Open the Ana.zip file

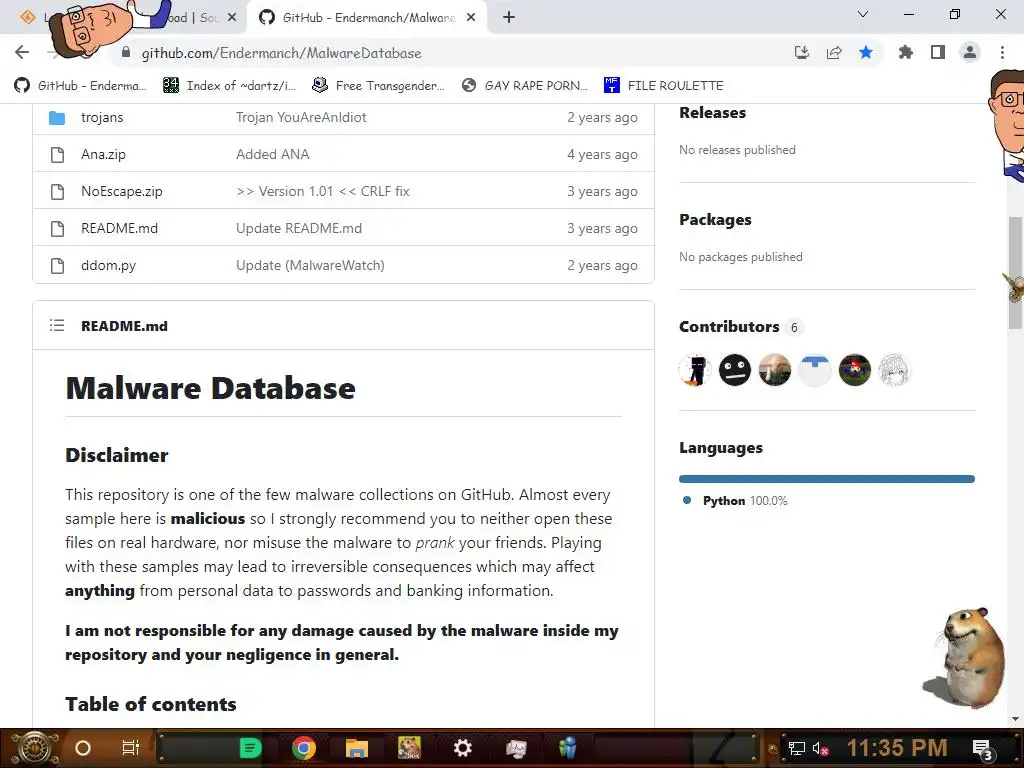[x=103, y=155]
